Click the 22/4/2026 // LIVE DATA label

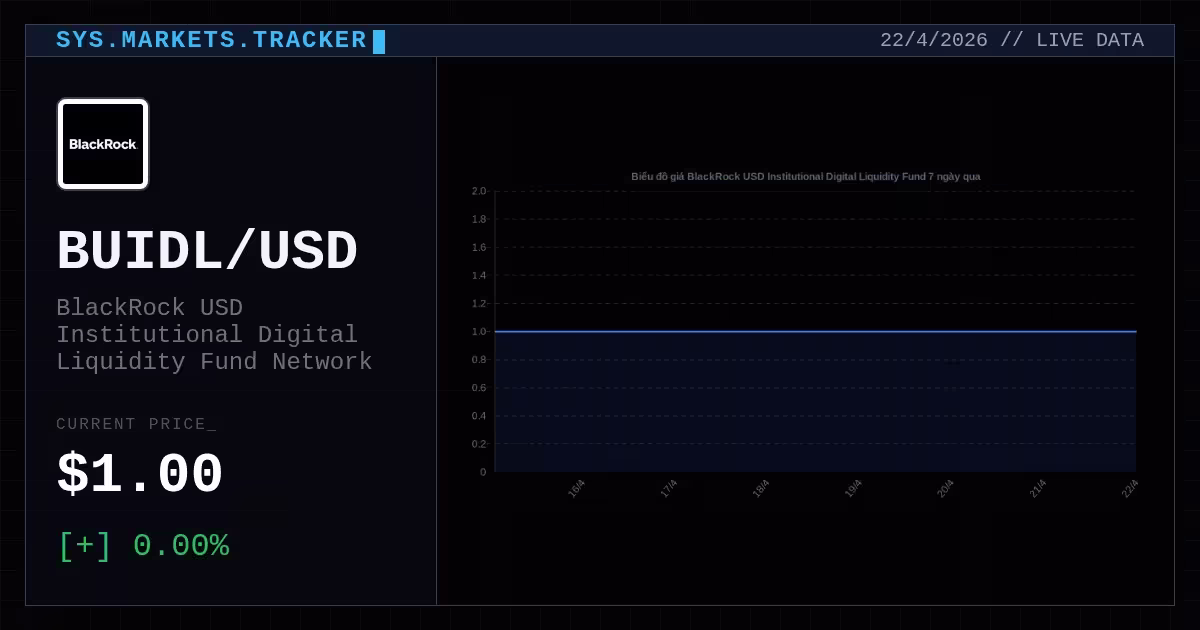point(1012,40)
